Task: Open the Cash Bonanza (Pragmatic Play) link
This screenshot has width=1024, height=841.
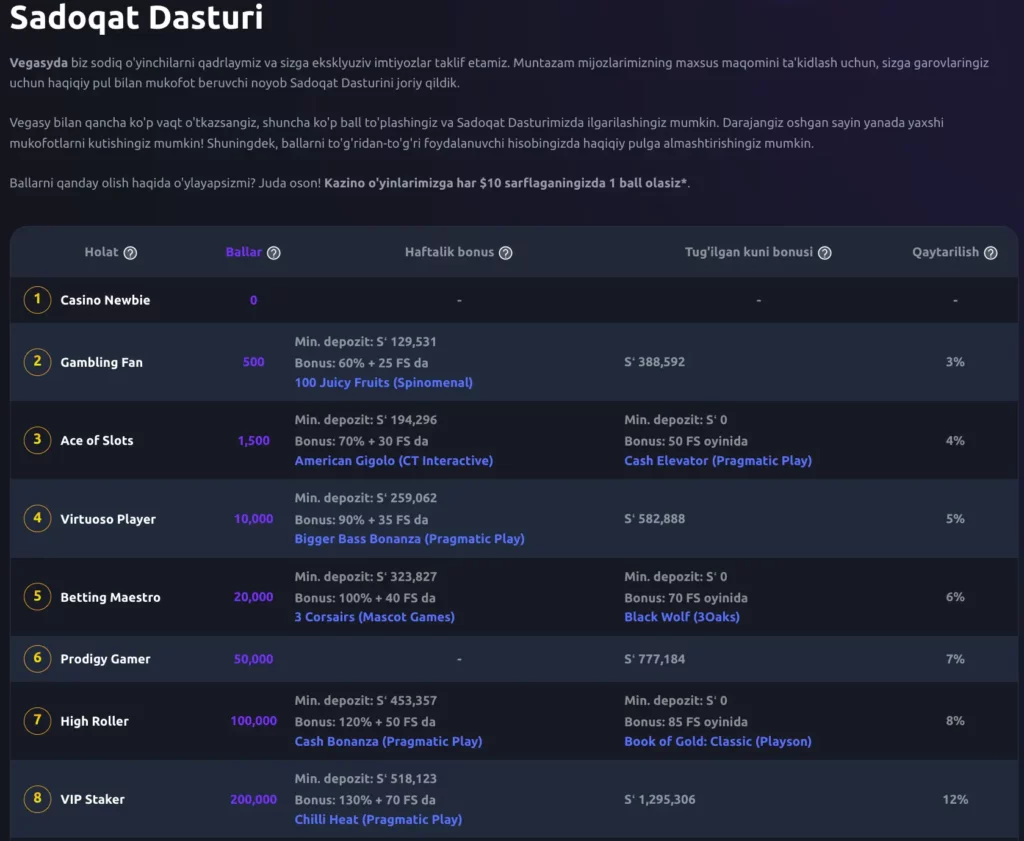Action: 388,741
